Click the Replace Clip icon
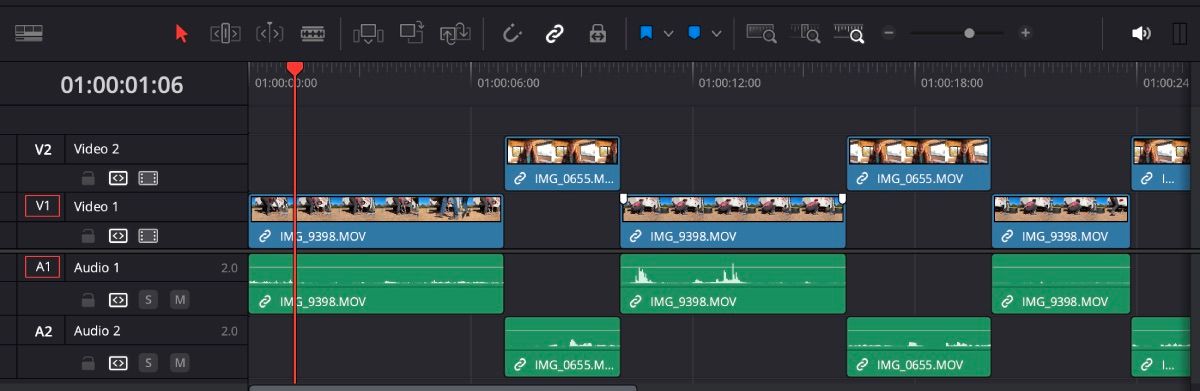 point(456,33)
